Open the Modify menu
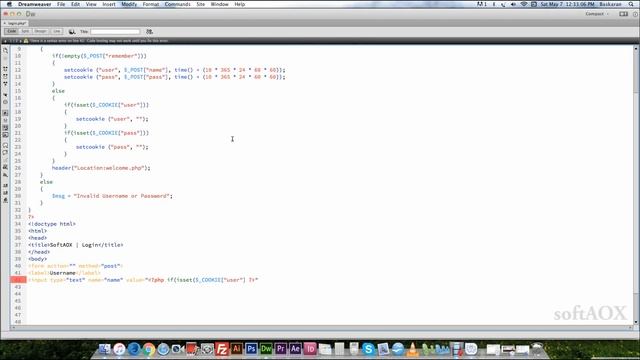This screenshot has width=640, height=360. pyautogui.click(x=129, y=4)
